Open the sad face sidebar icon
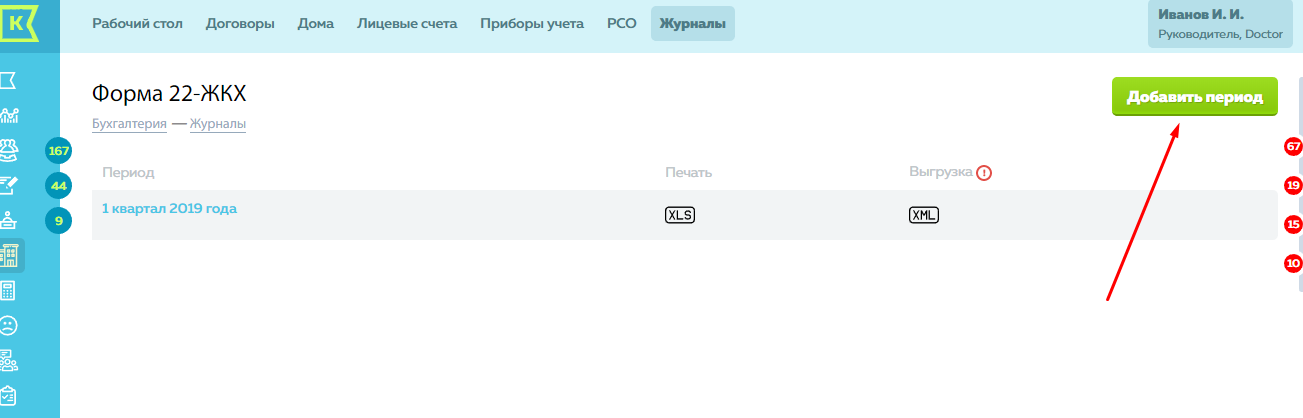 coord(8,326)
